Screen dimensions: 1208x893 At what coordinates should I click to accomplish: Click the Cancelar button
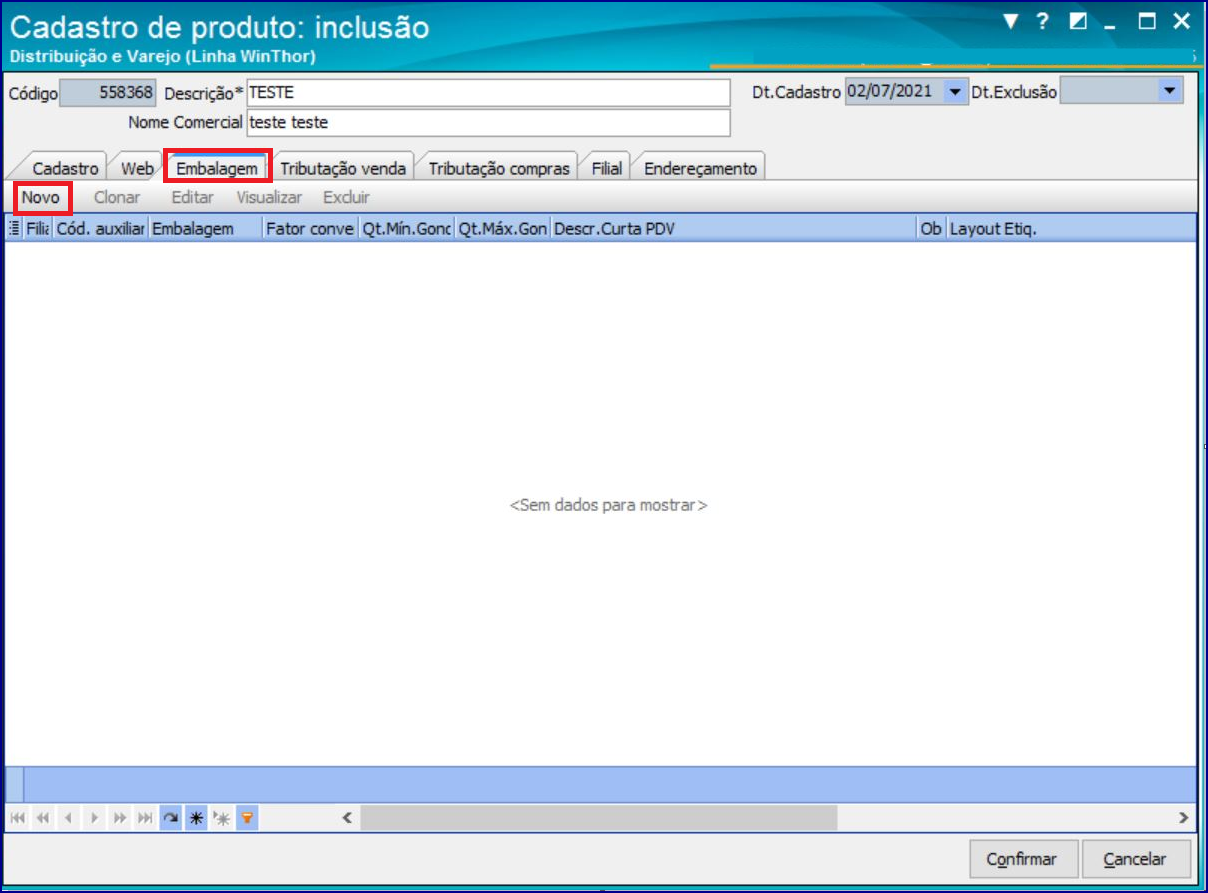1138,859
